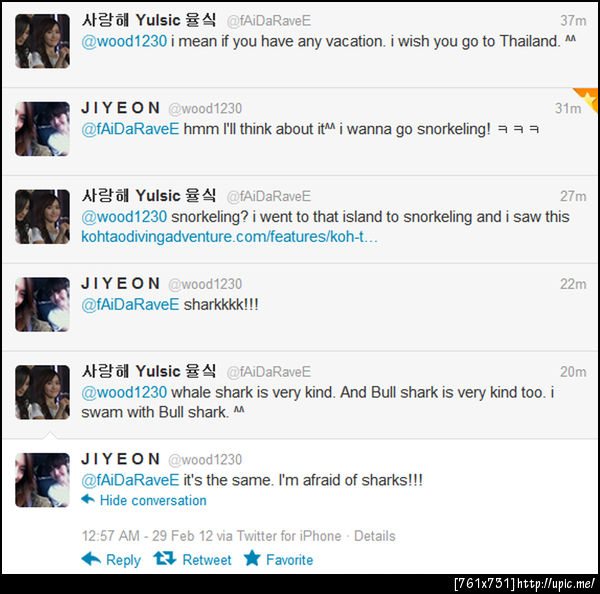Open the JIYEON avatar in the 31m tweet
Viewport: 600px width, 594px height.
click(x=42, y=129)
